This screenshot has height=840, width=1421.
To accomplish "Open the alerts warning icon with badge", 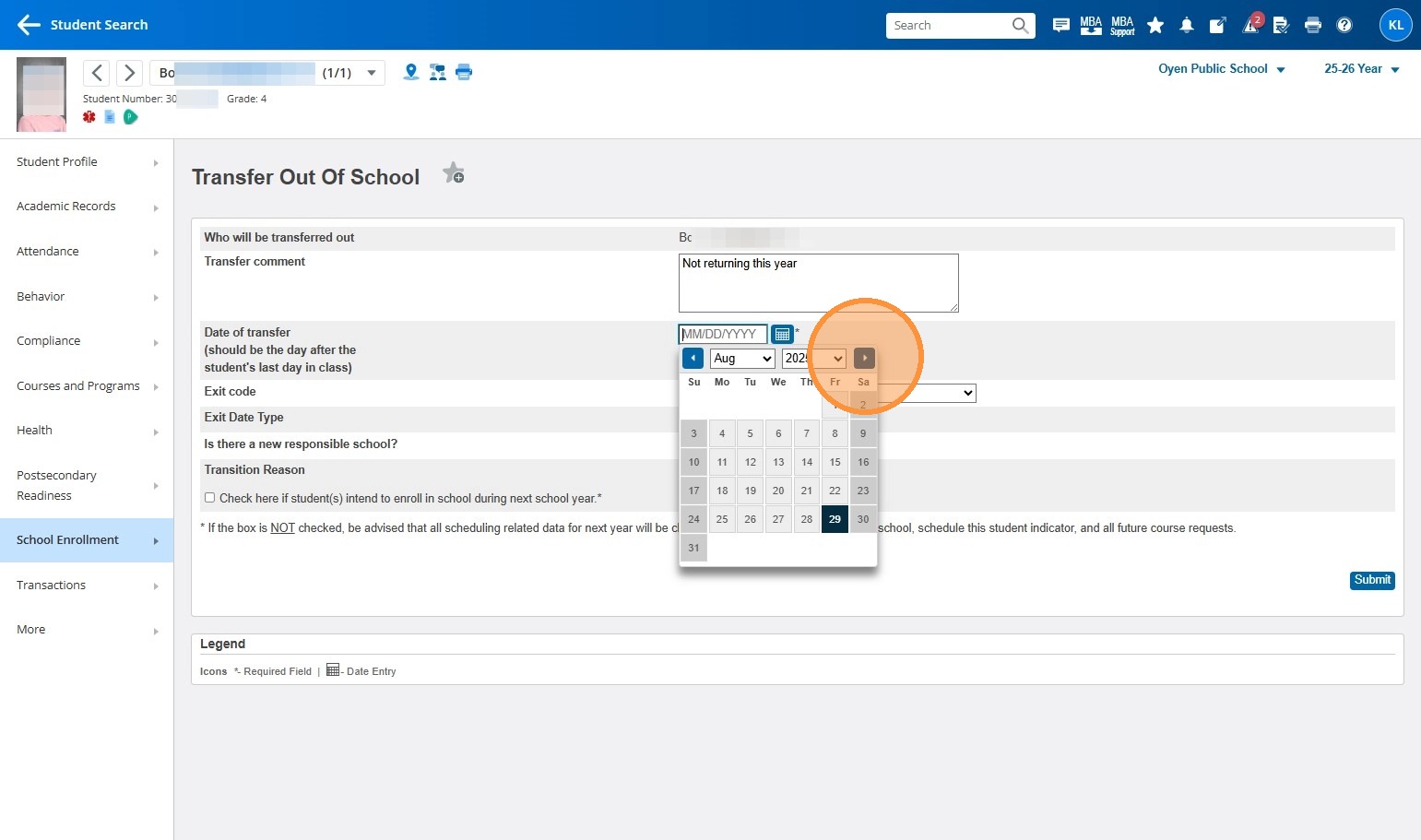I will tap(1250, 26).
